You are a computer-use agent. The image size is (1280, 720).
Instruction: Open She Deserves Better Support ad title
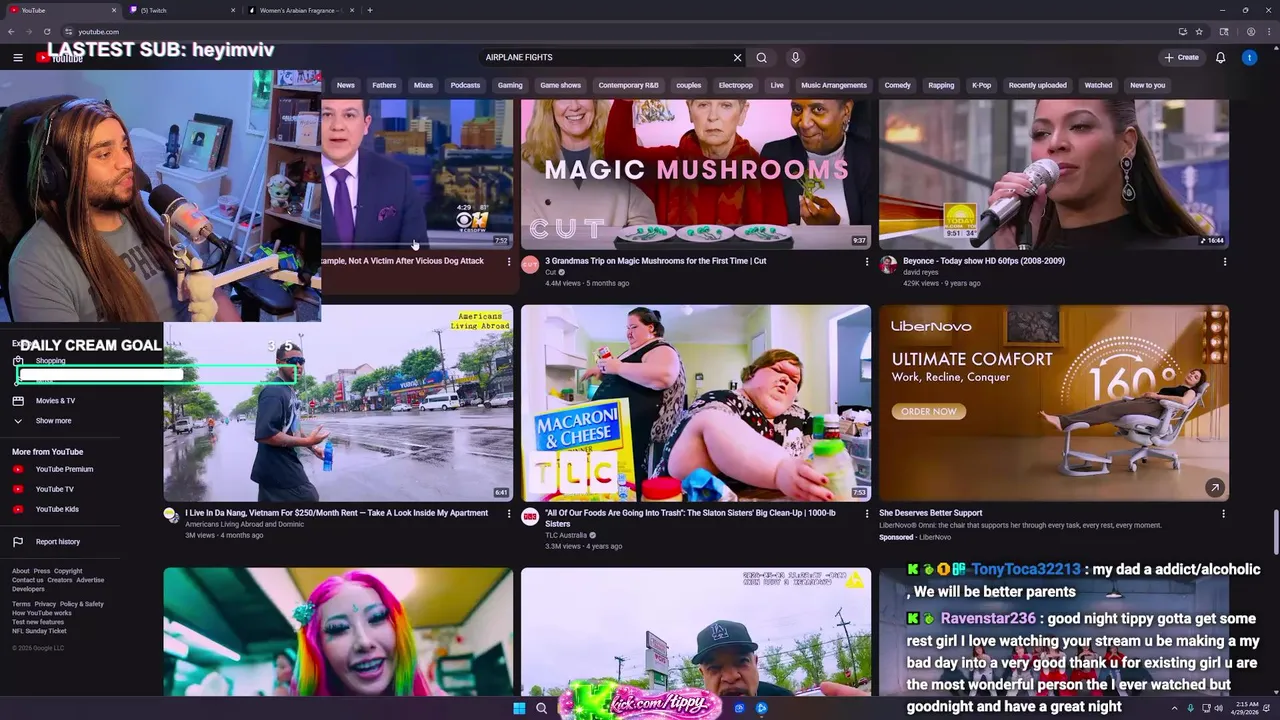(931, 513)
